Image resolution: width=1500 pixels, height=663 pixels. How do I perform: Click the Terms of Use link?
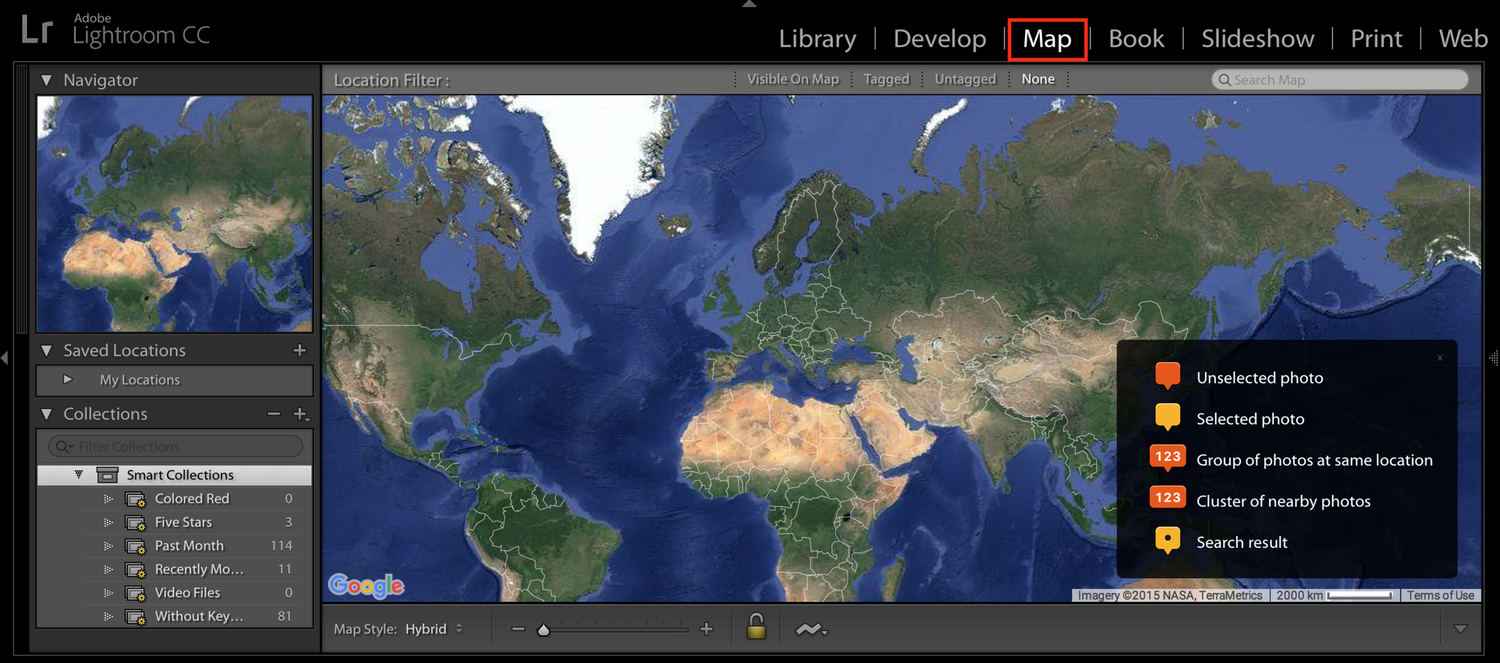(1440, 594)
